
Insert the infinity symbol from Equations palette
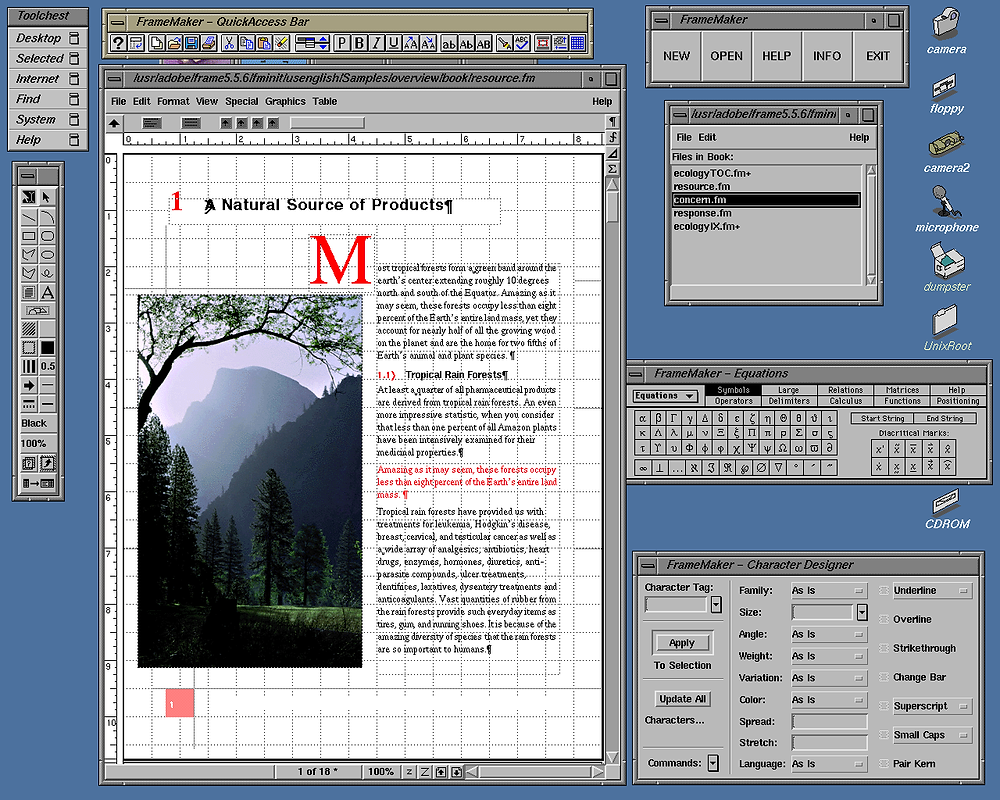[643, 468]
